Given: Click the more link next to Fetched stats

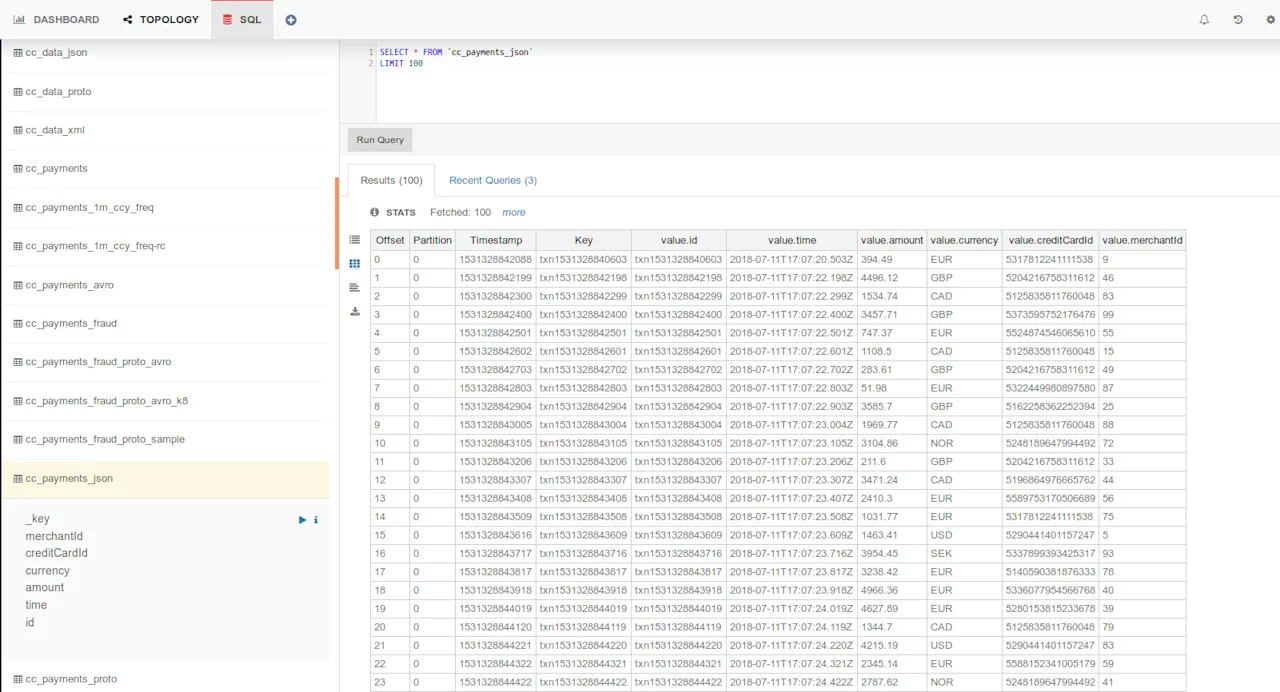Looking at the screenshot, I should (x=513, y=212).
